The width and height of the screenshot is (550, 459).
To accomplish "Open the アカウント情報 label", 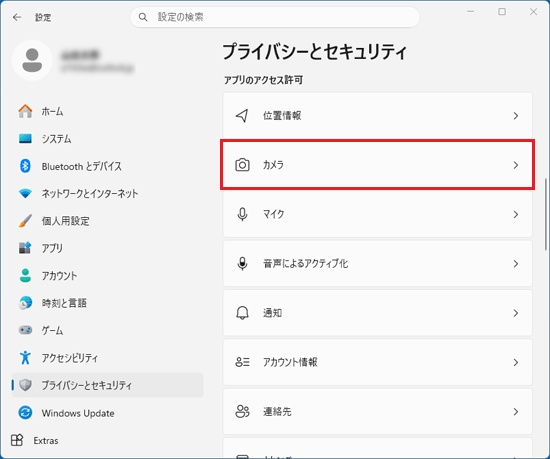I will (x=290, y=362).
